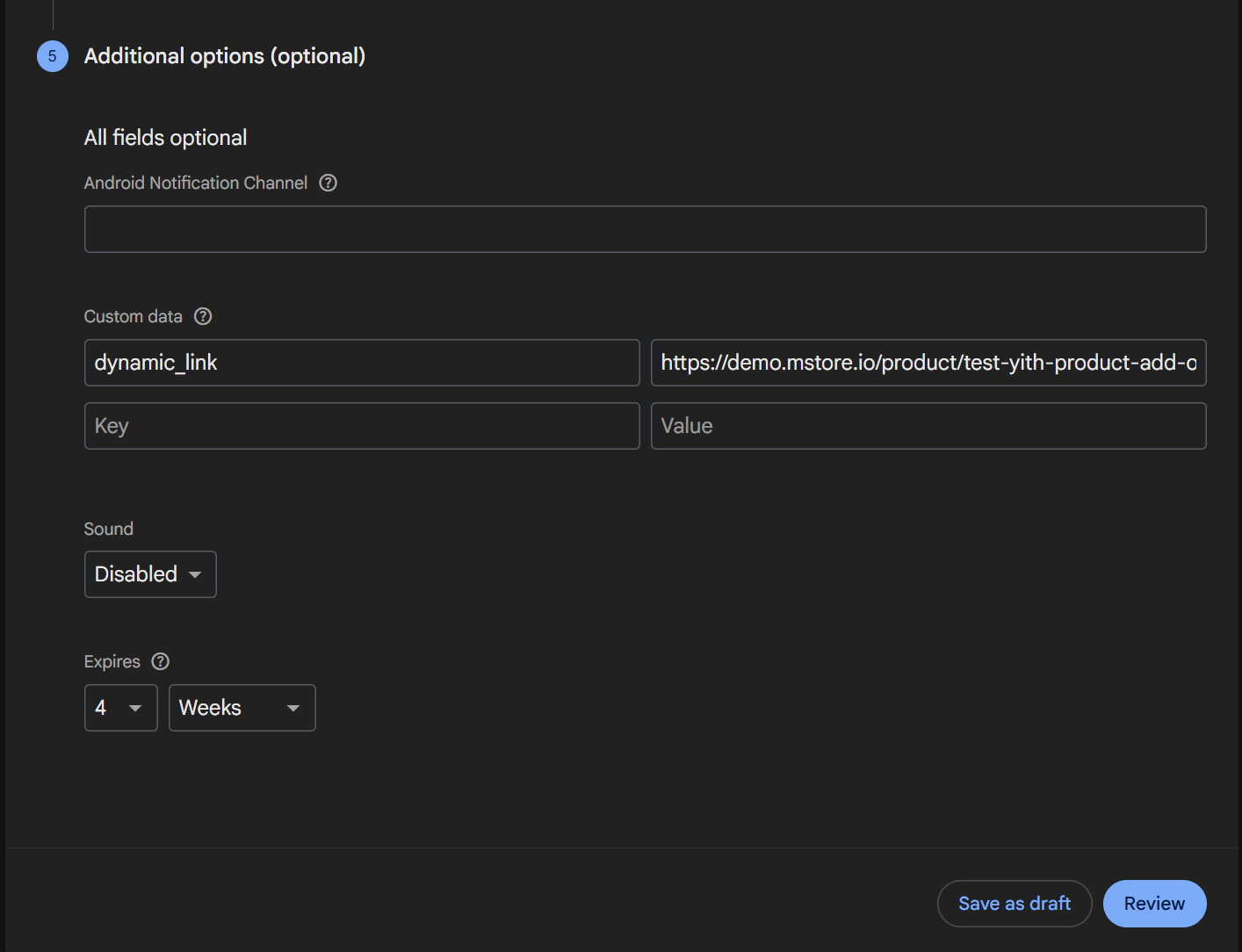Select the demo.mstore.io URL value field

pos(928,363)
